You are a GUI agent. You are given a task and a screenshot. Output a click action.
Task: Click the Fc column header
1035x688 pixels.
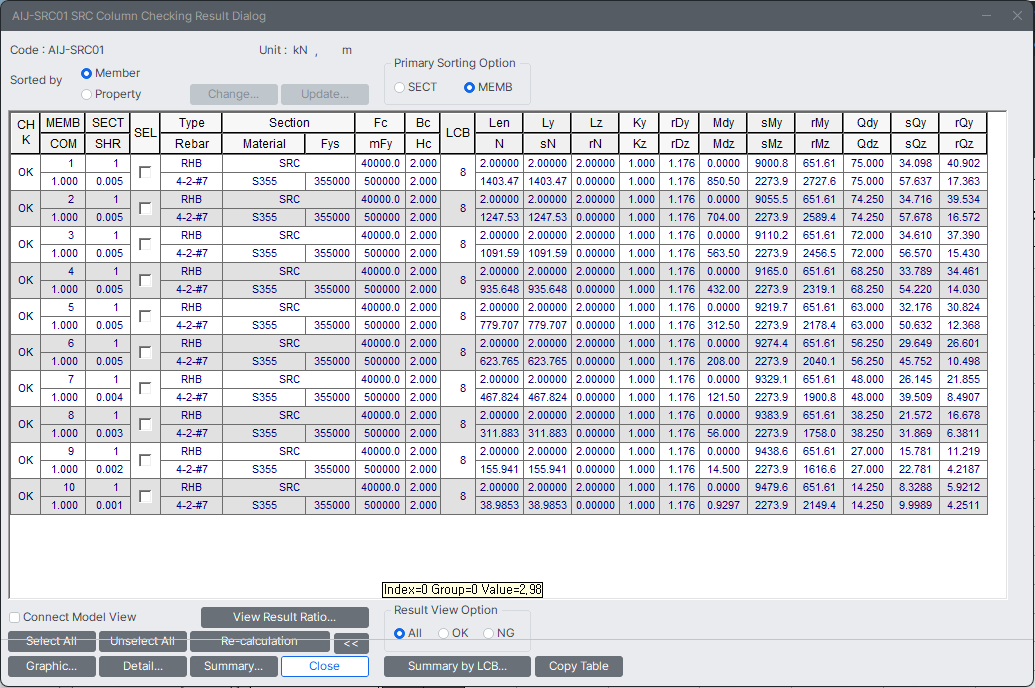click(x=381, y=123)
